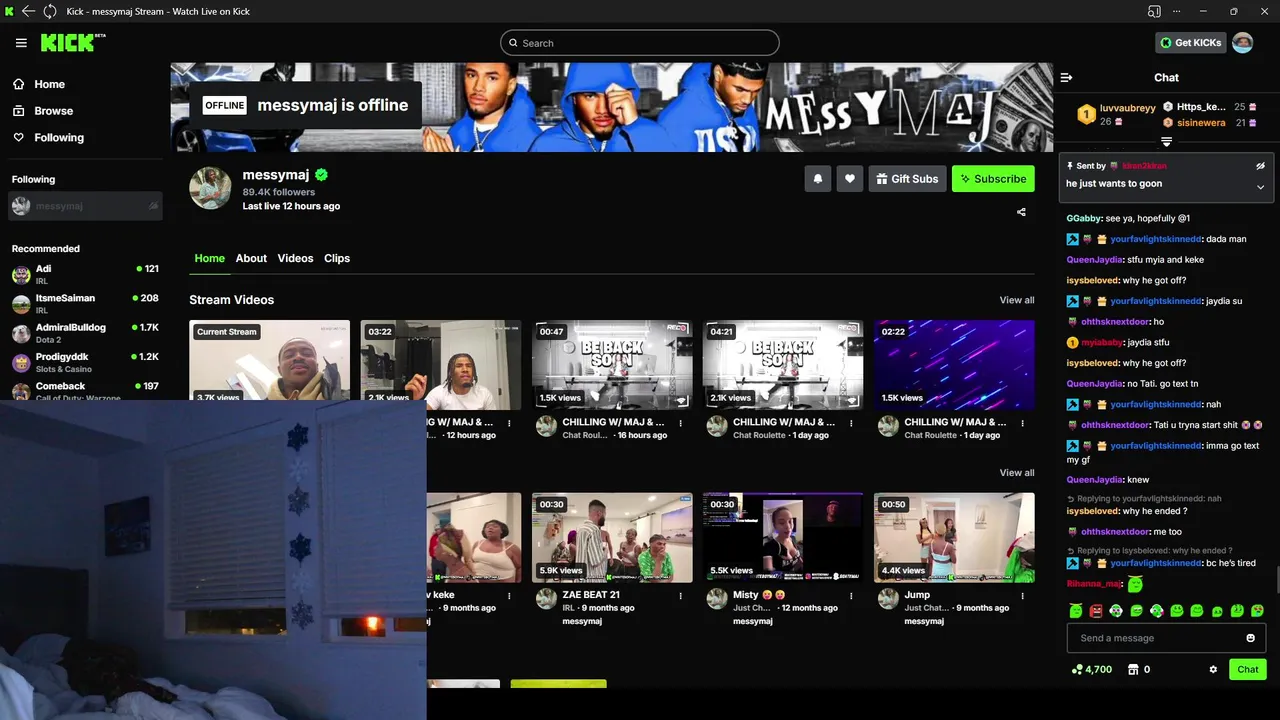Open the 02:22 purple streaks video
1280x720 pixels.
[954, 365]
